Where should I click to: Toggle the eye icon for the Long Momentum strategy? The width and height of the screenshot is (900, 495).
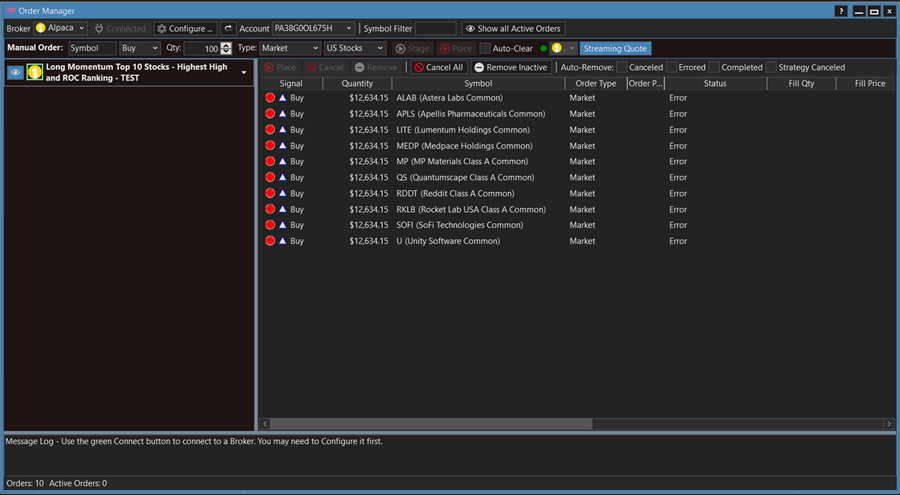click(15, 72)
